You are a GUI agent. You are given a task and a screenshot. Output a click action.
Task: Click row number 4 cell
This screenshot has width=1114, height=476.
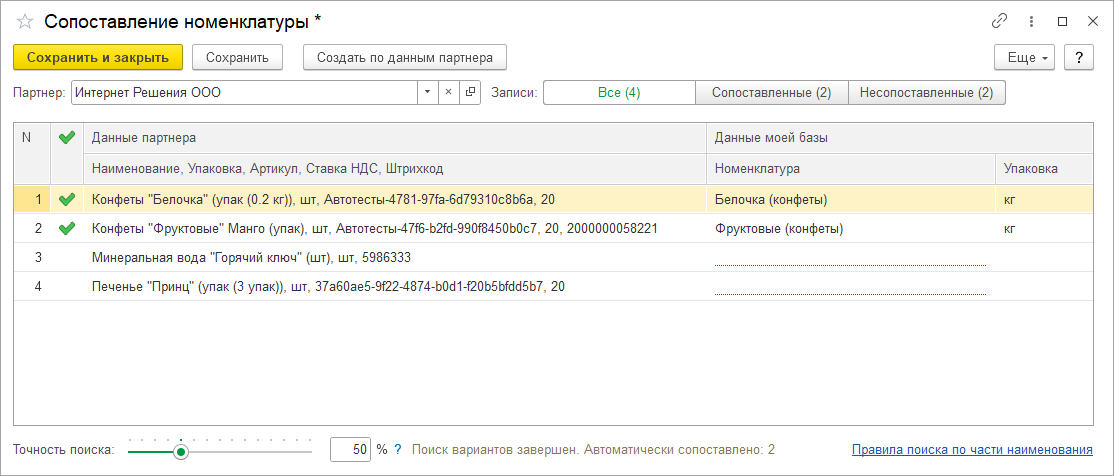pos(32,286)
